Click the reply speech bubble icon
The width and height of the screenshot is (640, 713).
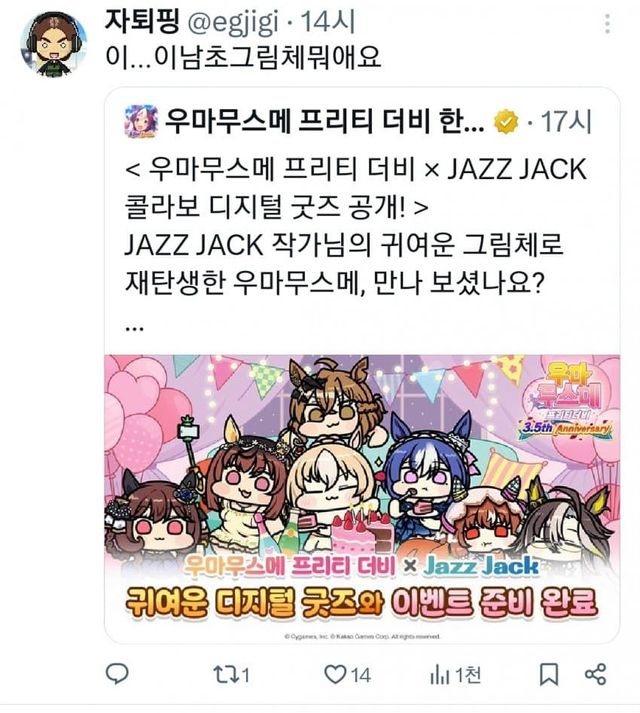pos(117,673)
